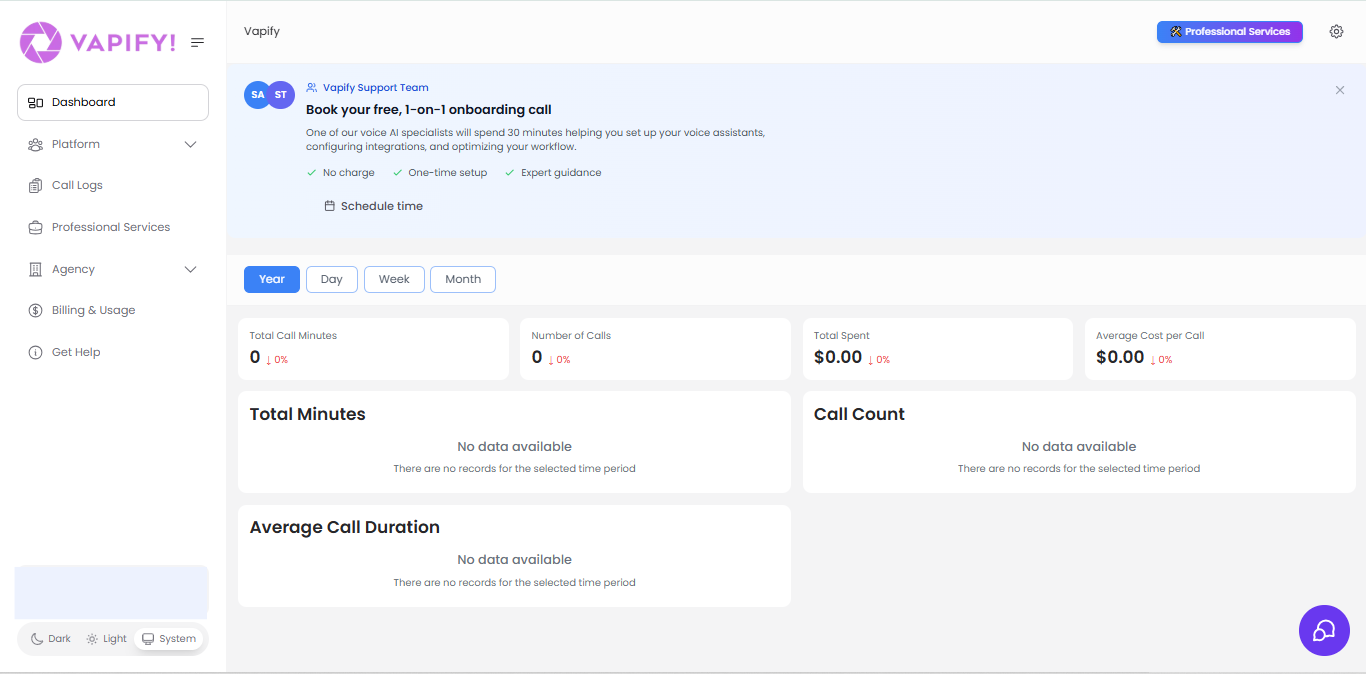The height and width of the screenshot is (674, 1366).
Task: Click the Professional Services header button
Action: [1230, 32]
